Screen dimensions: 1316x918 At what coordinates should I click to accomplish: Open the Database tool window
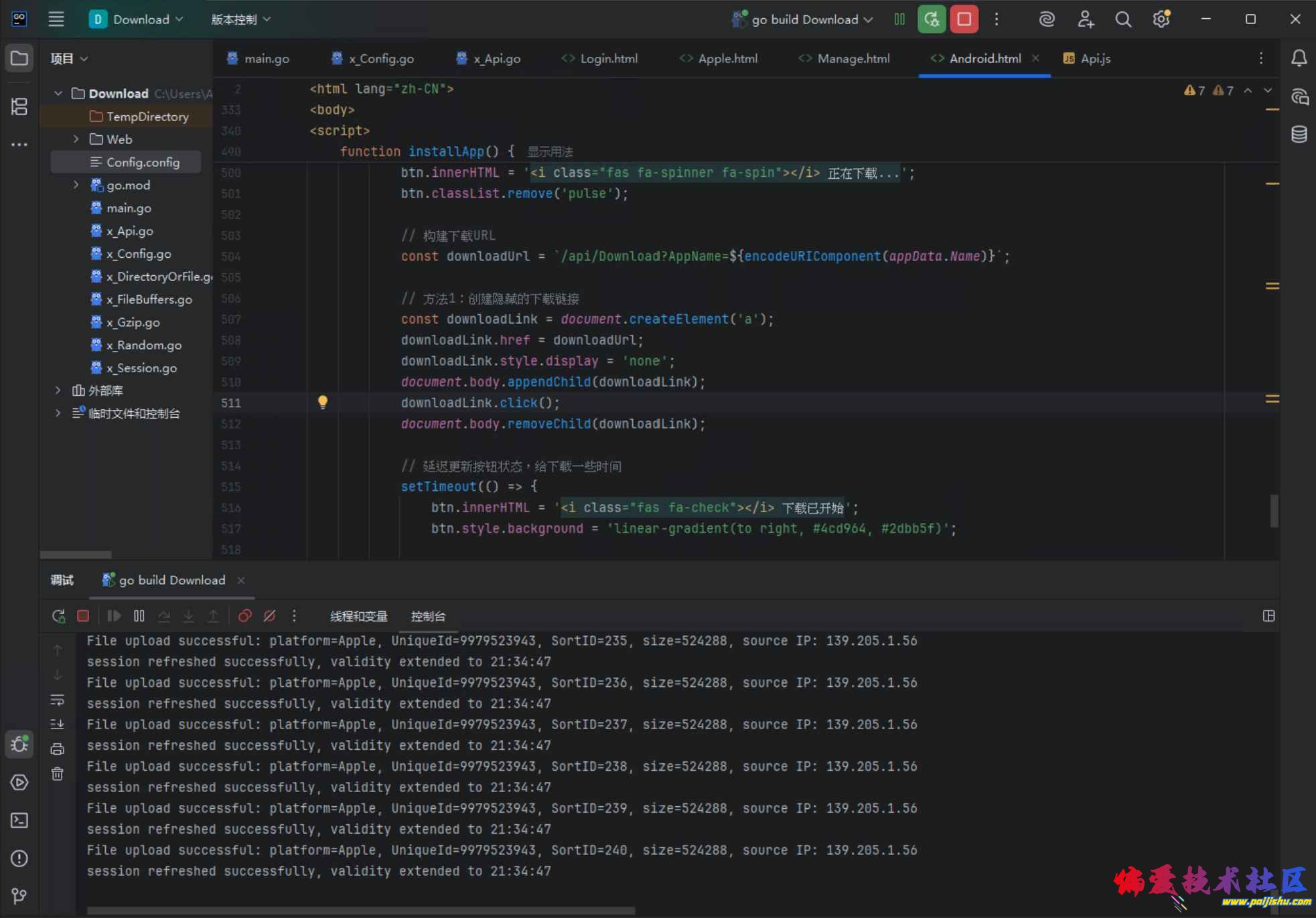tap(1299, 135)
